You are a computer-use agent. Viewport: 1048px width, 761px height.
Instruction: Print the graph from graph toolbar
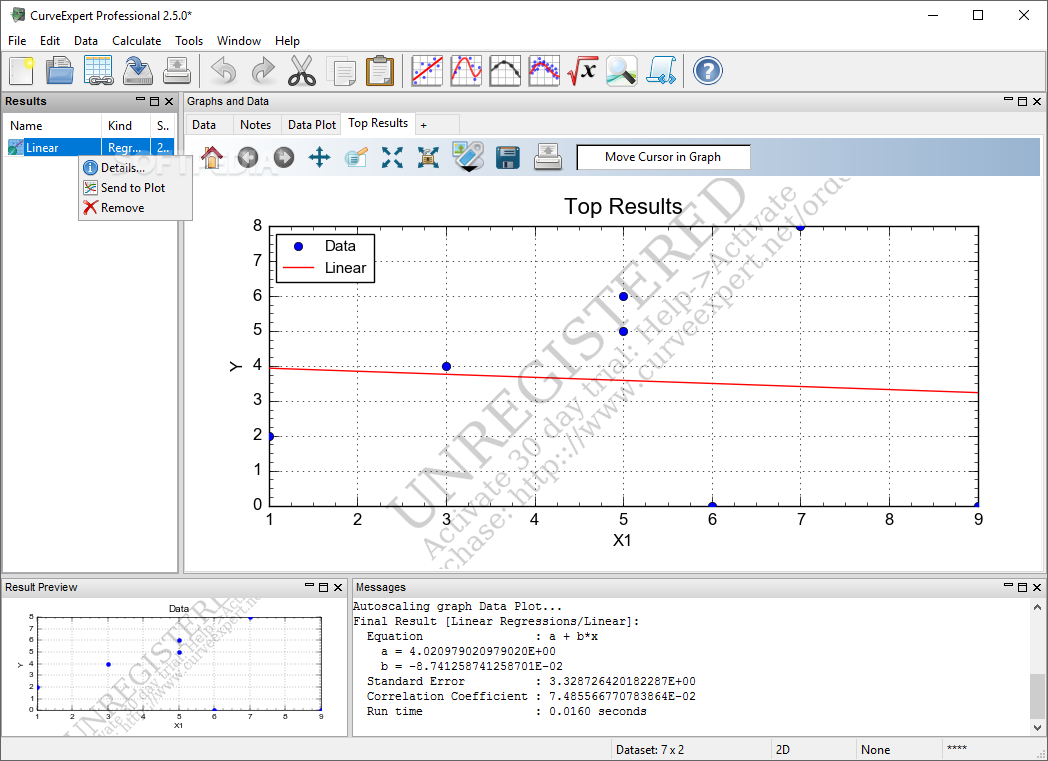coord(548,158)
